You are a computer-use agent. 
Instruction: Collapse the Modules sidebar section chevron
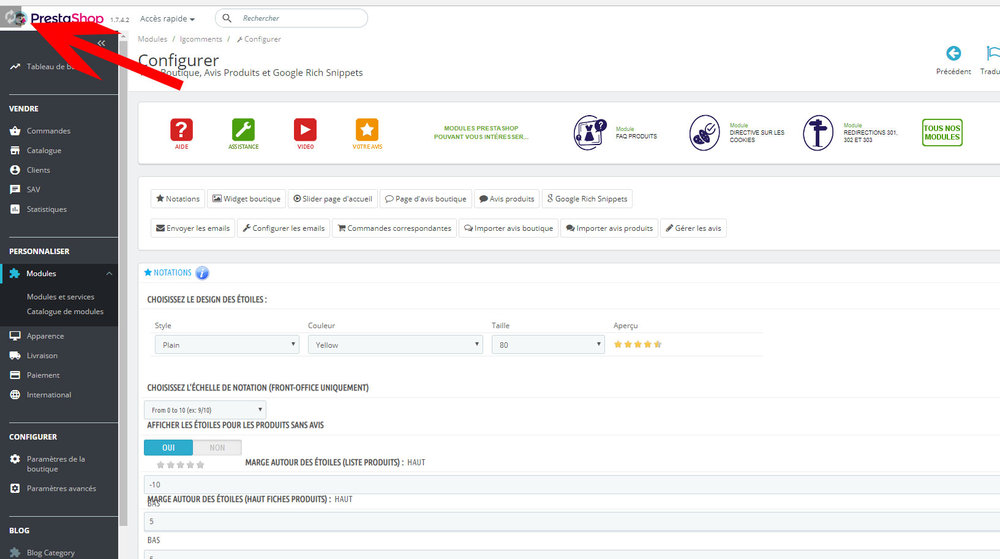pos(109,273)
